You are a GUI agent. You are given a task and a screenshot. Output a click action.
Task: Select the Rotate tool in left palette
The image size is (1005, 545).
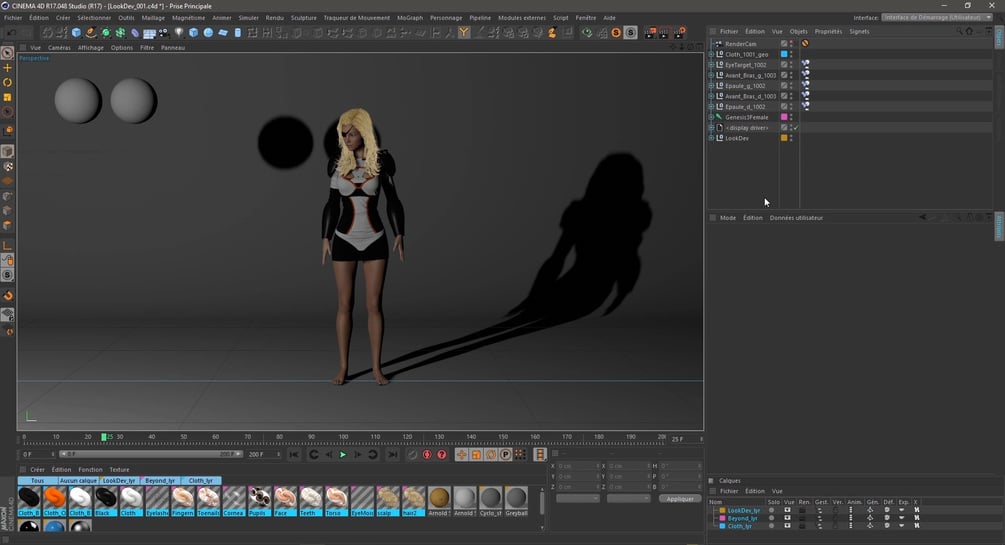pyautogui.click(x=8, y=83)
